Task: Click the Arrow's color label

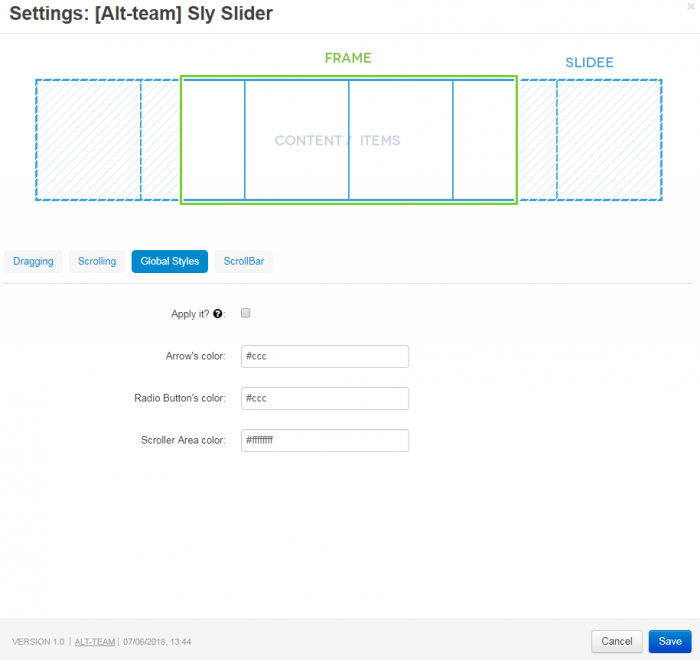Action: click(x=196, y=356)
